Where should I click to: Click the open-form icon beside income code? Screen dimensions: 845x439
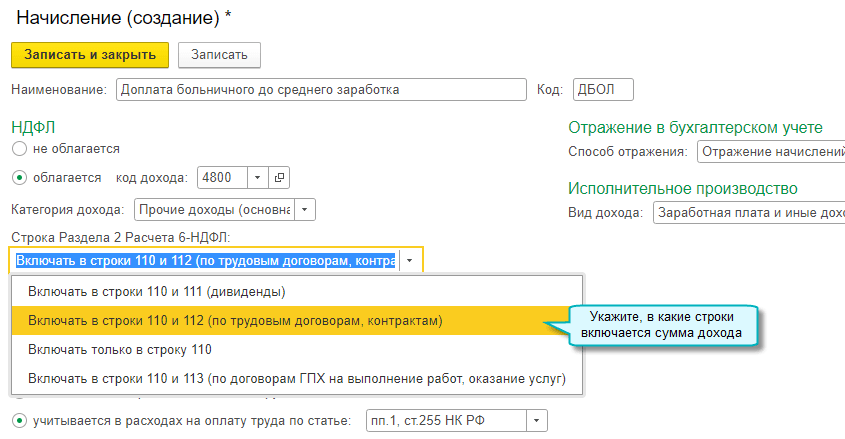279,177
